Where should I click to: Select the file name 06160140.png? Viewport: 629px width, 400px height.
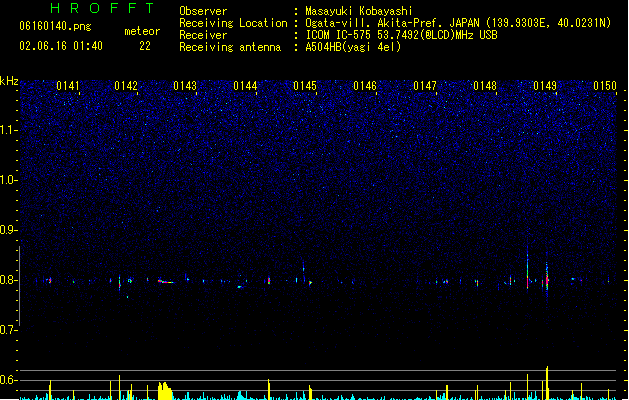(55, 26)
